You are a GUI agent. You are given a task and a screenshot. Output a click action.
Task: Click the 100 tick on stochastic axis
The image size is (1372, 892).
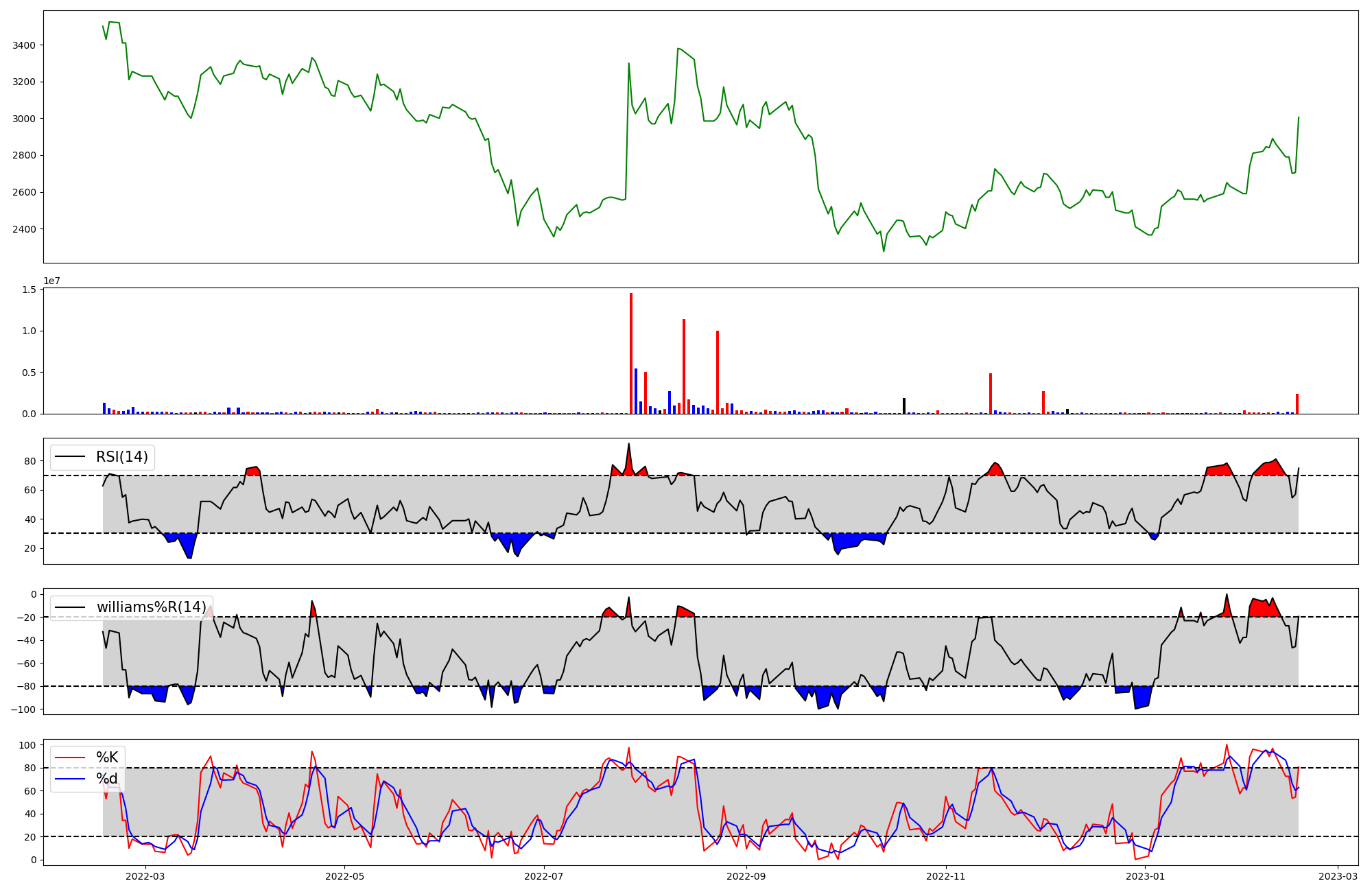pos(27,745)
